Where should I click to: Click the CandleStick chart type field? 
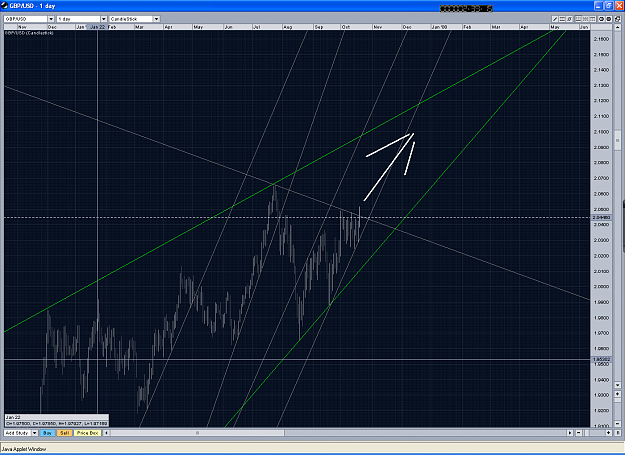[x=131, y=19]
